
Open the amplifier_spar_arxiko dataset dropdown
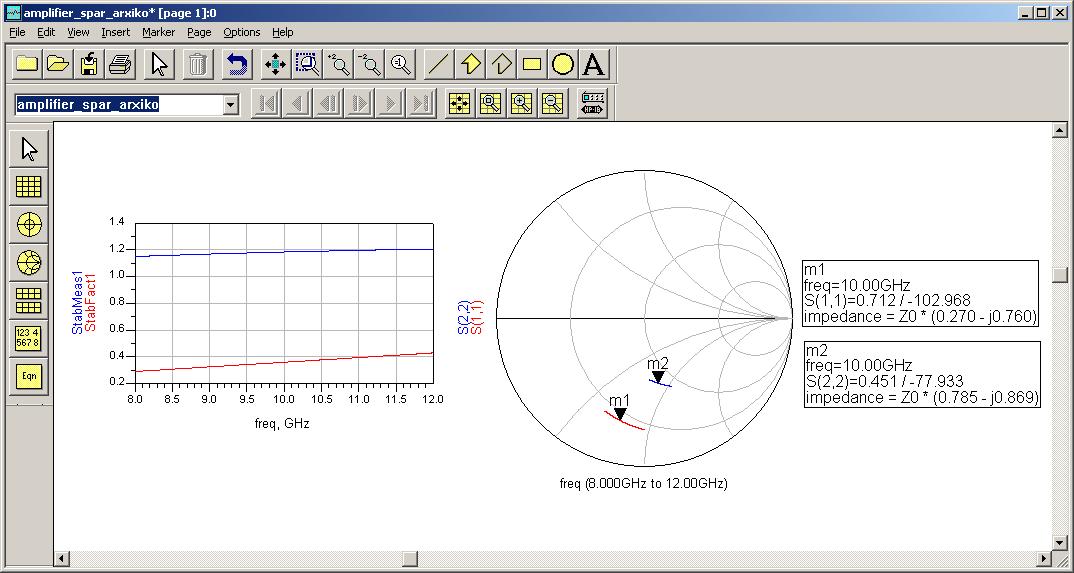[x=231, y=105]
